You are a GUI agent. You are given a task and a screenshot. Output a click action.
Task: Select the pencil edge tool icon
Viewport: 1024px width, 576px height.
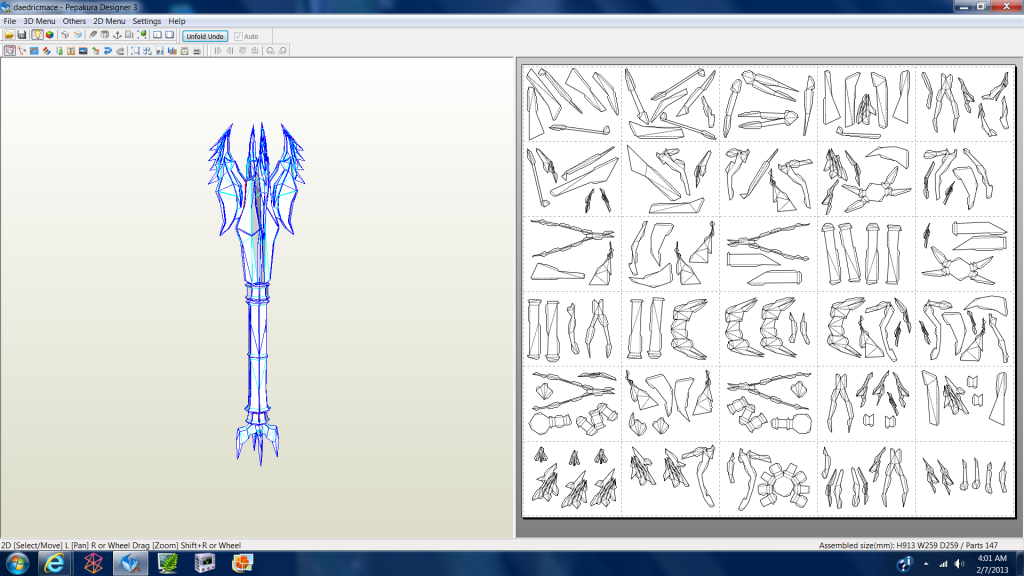pos(93,35)
